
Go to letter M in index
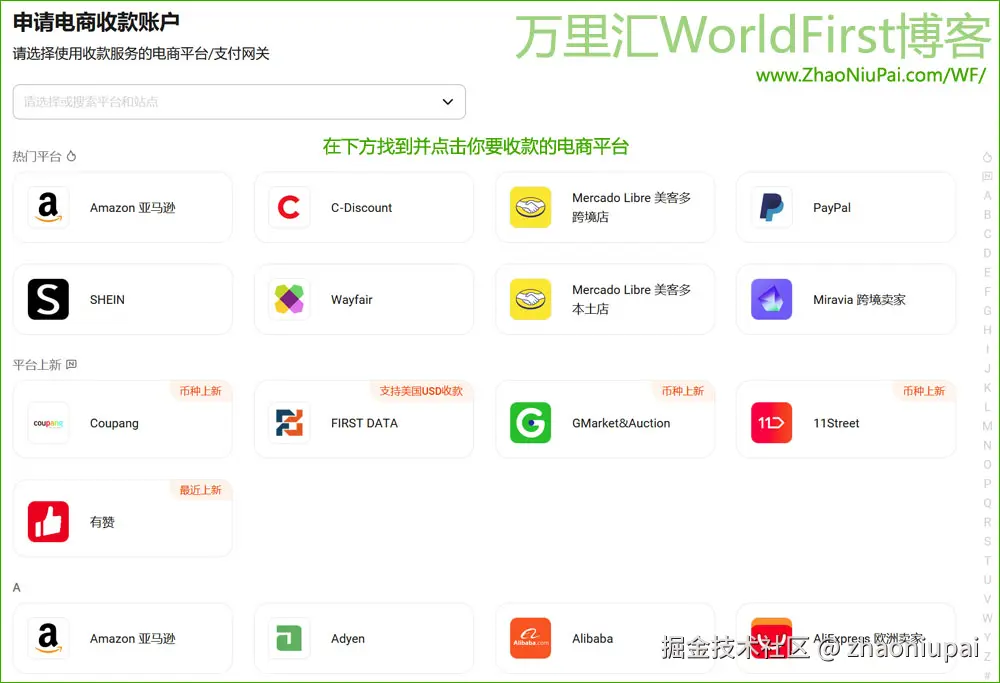coord(987,426)
